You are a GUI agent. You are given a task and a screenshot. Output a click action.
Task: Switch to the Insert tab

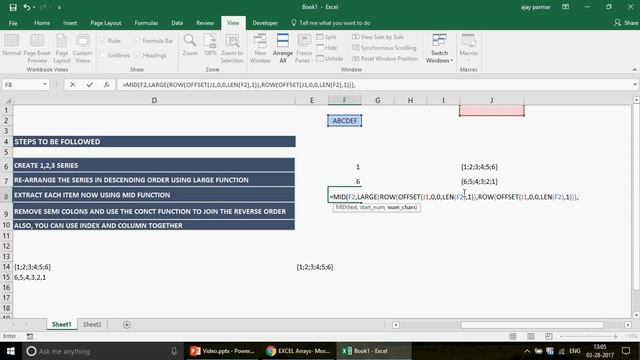tap(70, 23)
